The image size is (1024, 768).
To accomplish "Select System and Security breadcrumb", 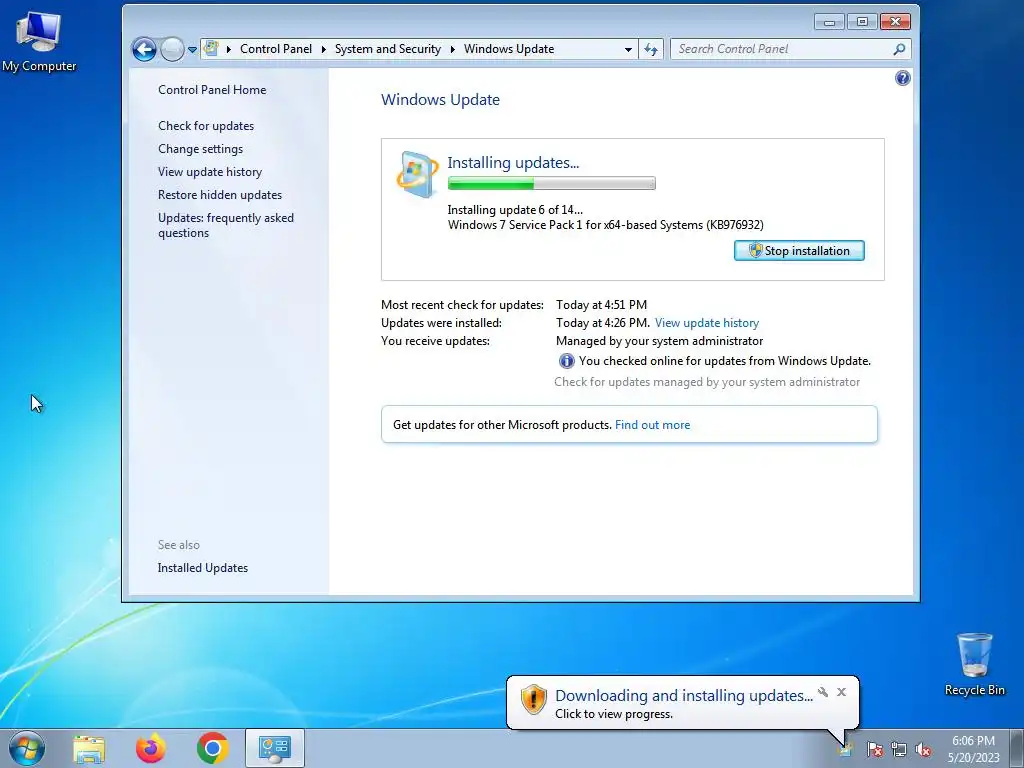I will [x=388, y=49].
